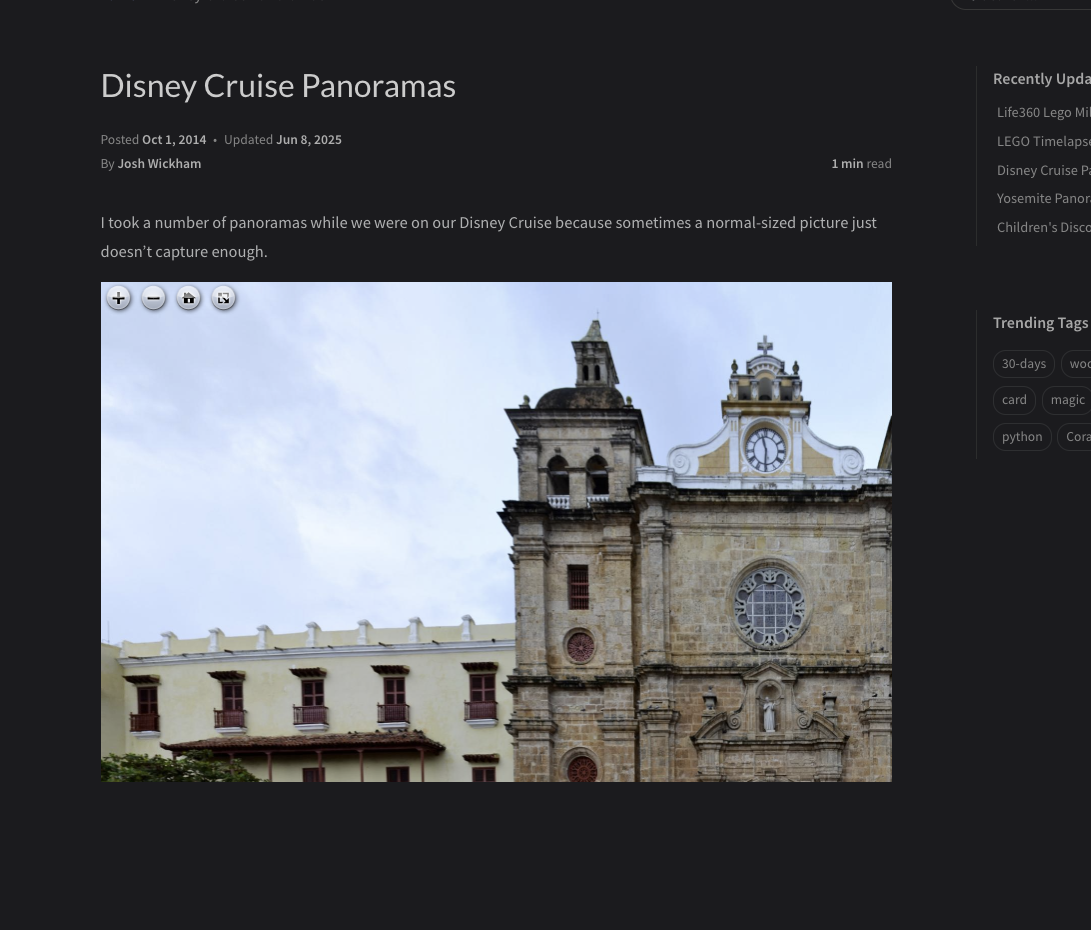Click the Trending Tags heading

pos(1040,323)
